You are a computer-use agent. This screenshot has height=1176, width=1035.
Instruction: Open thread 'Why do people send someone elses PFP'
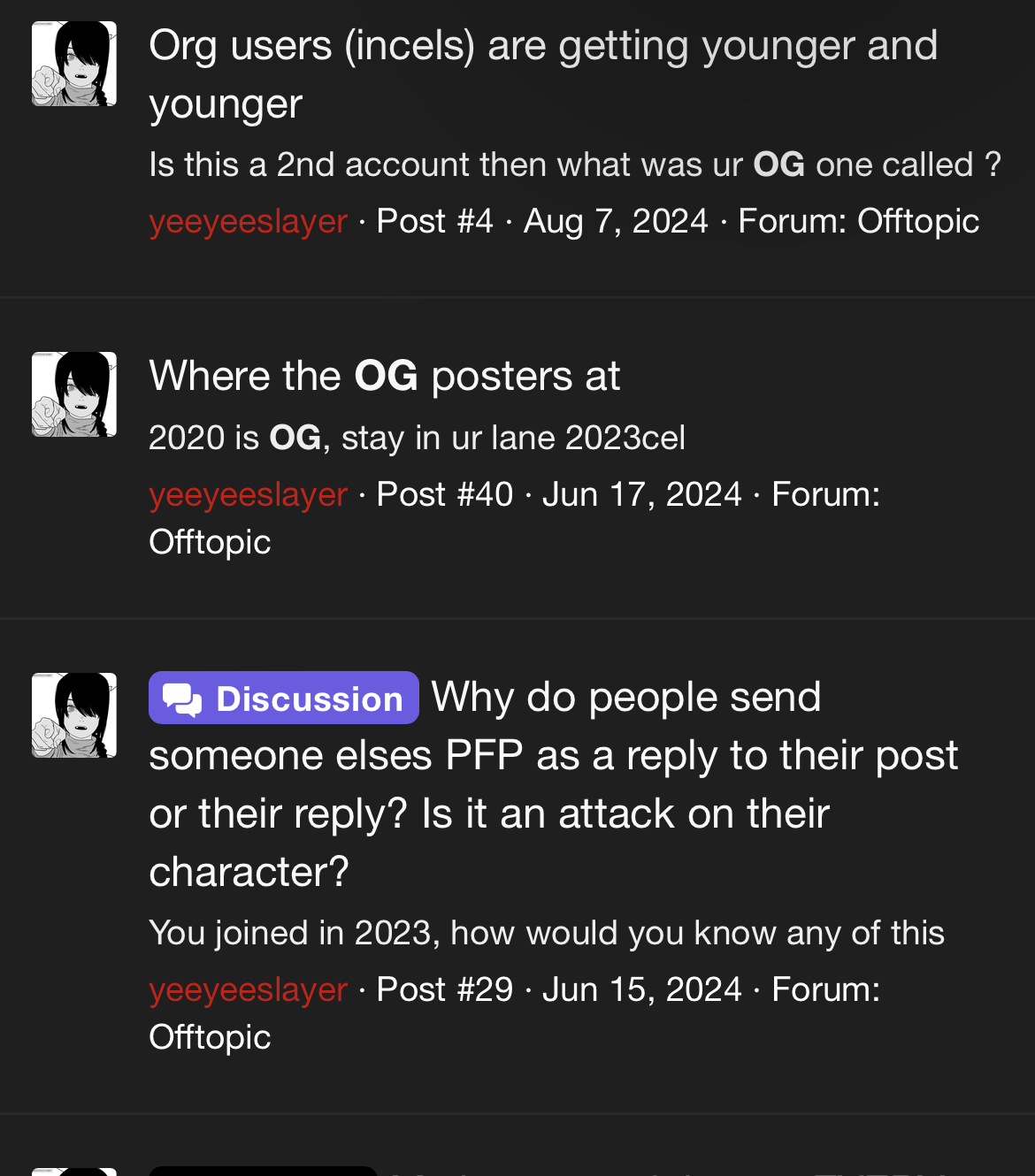[x=554, y=784]
